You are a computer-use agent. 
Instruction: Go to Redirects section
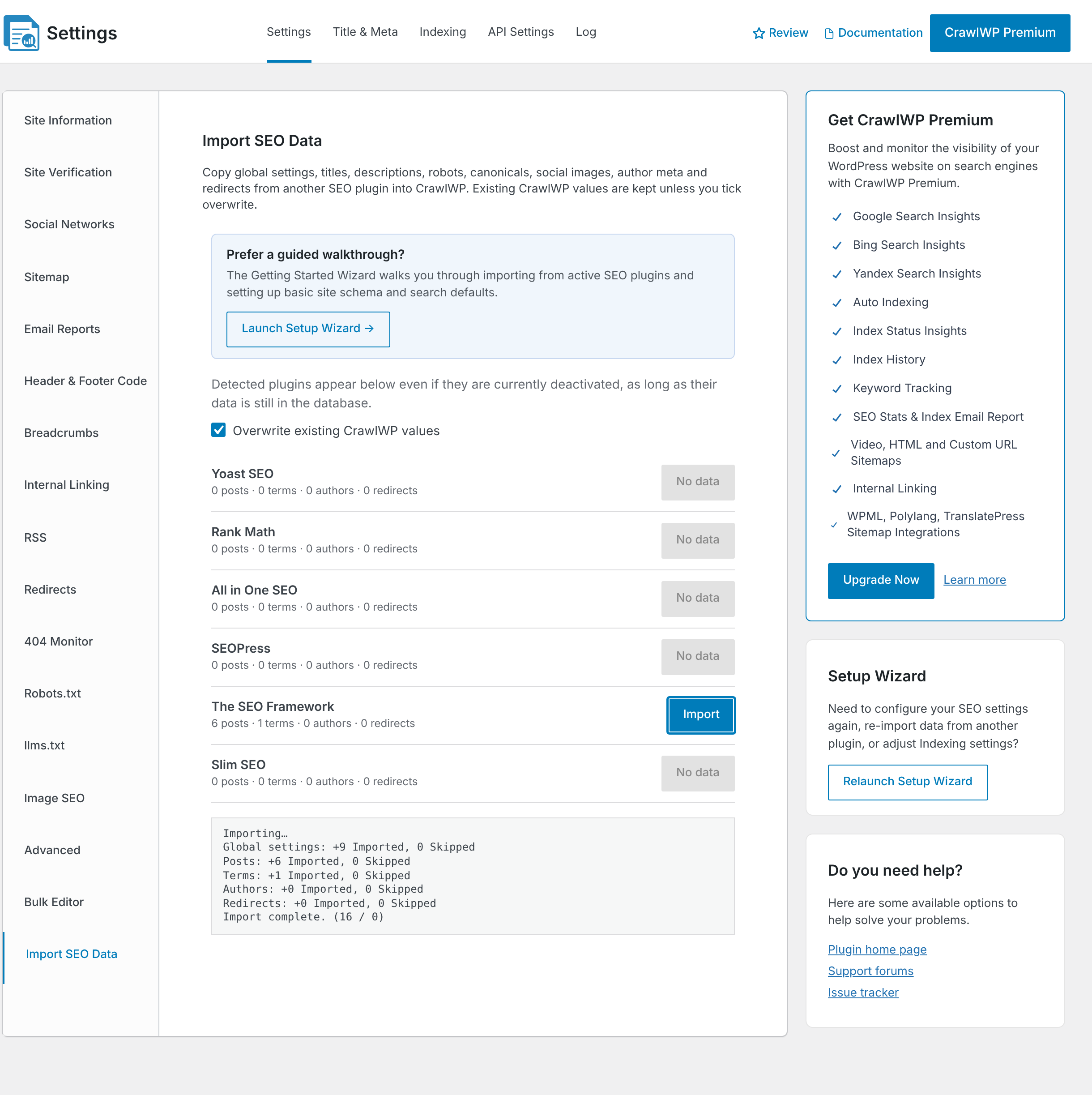50,590
